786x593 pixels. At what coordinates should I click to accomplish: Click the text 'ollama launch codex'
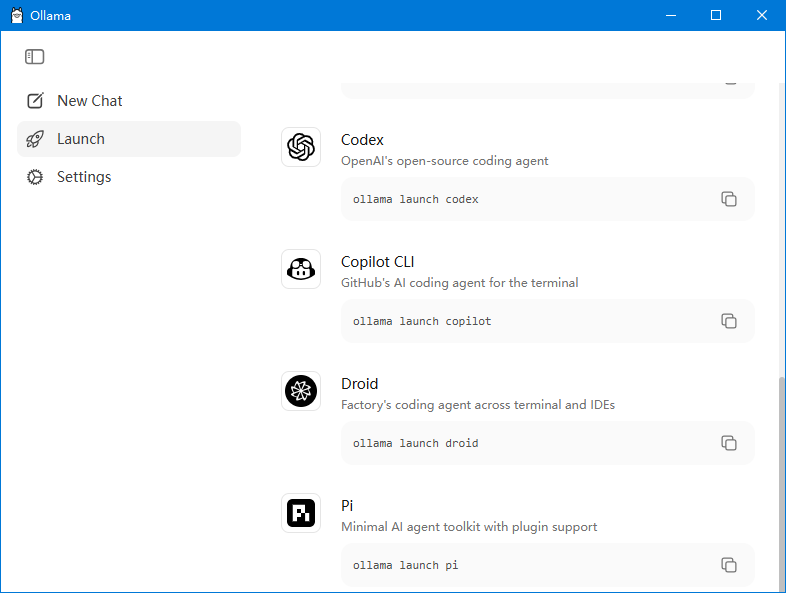tap(416, 200)
